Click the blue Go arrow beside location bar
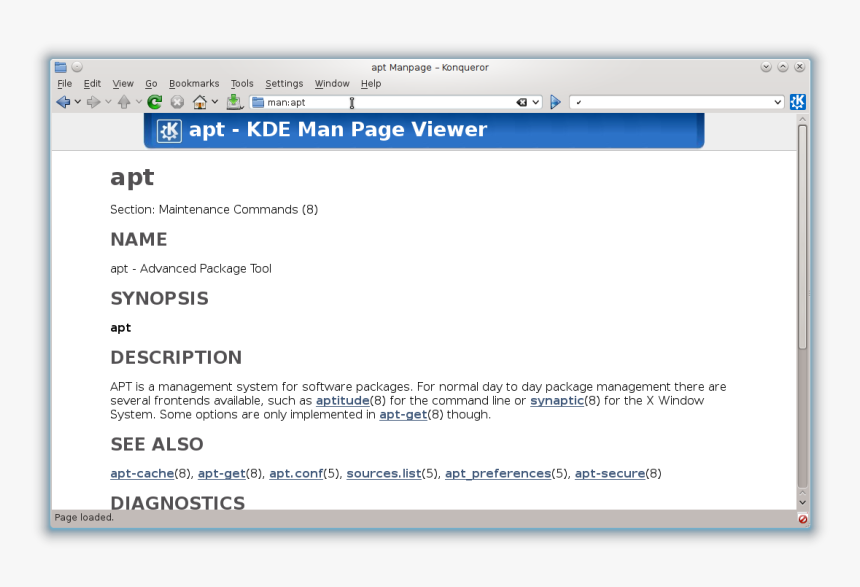This screenshot has width=860, height=587. [556, 102]
